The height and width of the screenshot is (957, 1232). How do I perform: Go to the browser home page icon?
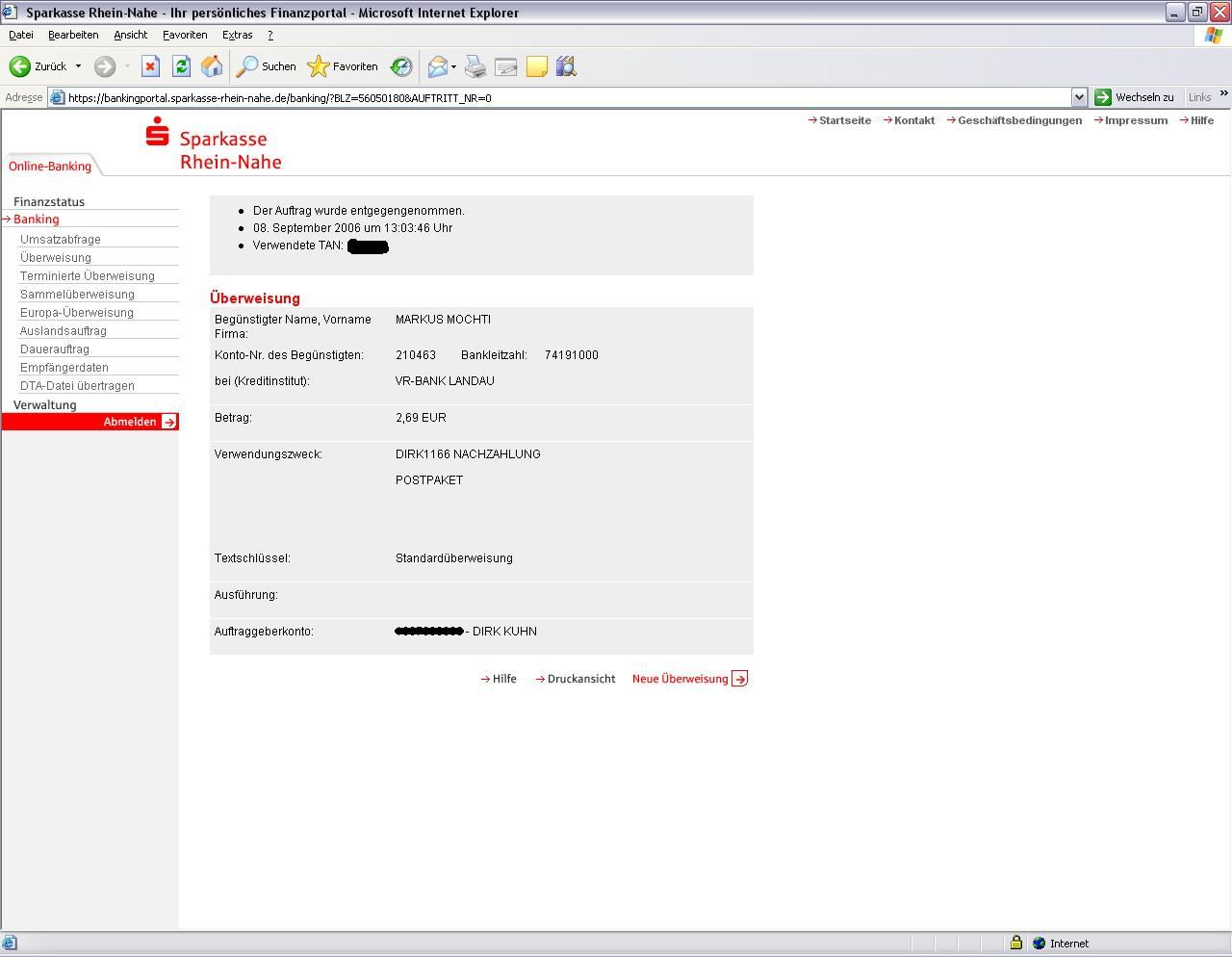pyautogui.click(x=212, y=66)
